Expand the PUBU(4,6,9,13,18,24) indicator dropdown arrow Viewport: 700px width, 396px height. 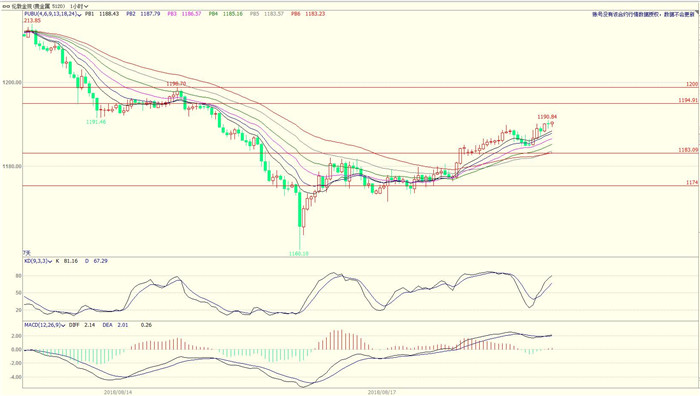(79, 14)
